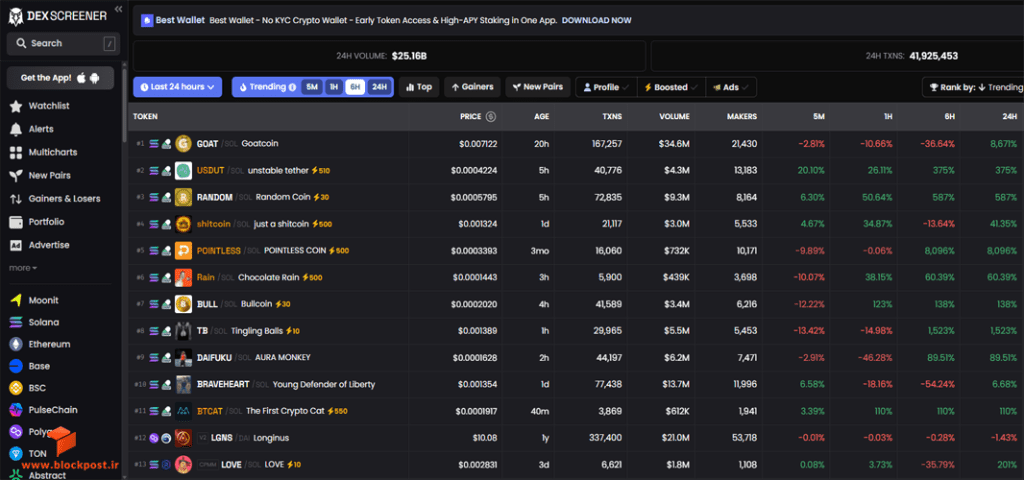Open the Advertise icon in sidebar
Image resolution: width=1024 pixels, height=480 pixels.
click(16, 245)
